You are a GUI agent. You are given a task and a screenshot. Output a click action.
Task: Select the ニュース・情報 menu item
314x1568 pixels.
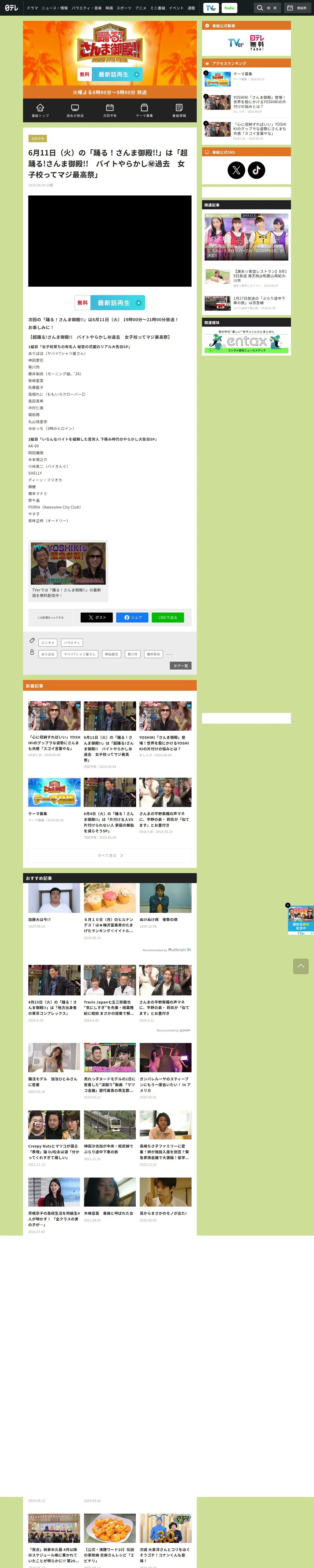(x=55, y=8)
